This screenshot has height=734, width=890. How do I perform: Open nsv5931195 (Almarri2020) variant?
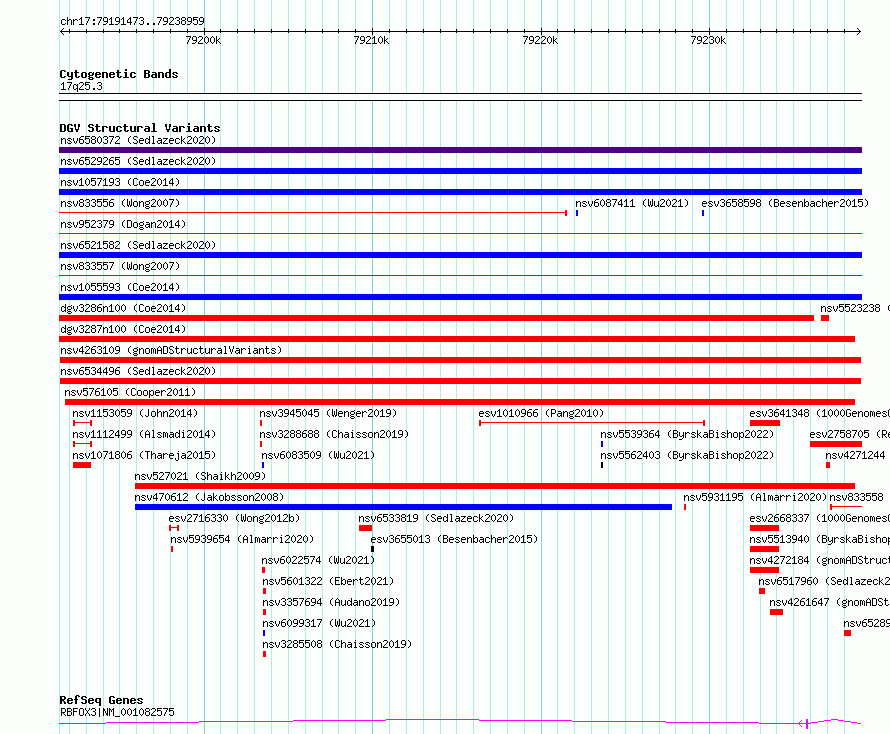coord(755,497)
